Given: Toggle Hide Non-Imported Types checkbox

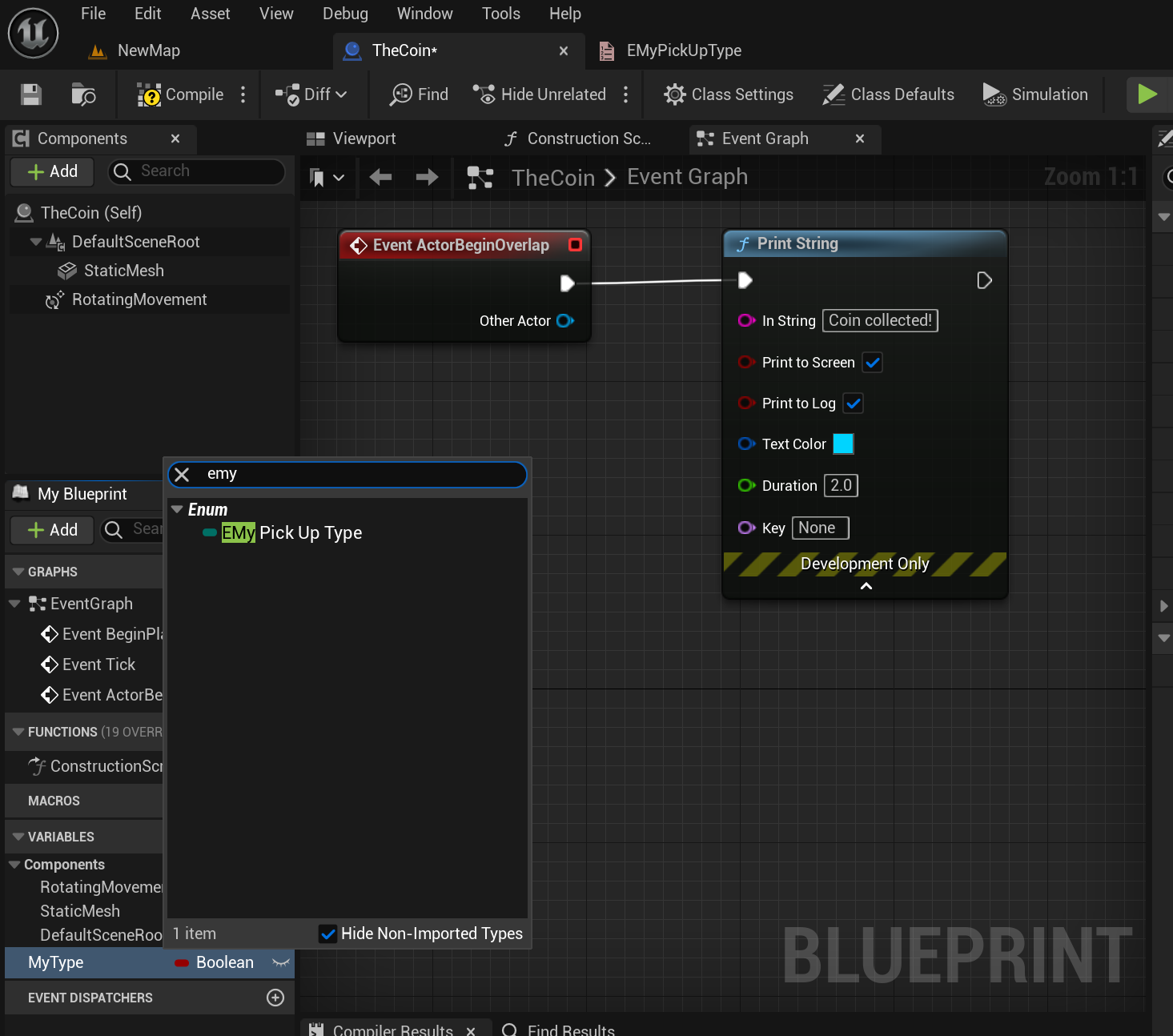Looking at the screenshot, I should (327, 934).
